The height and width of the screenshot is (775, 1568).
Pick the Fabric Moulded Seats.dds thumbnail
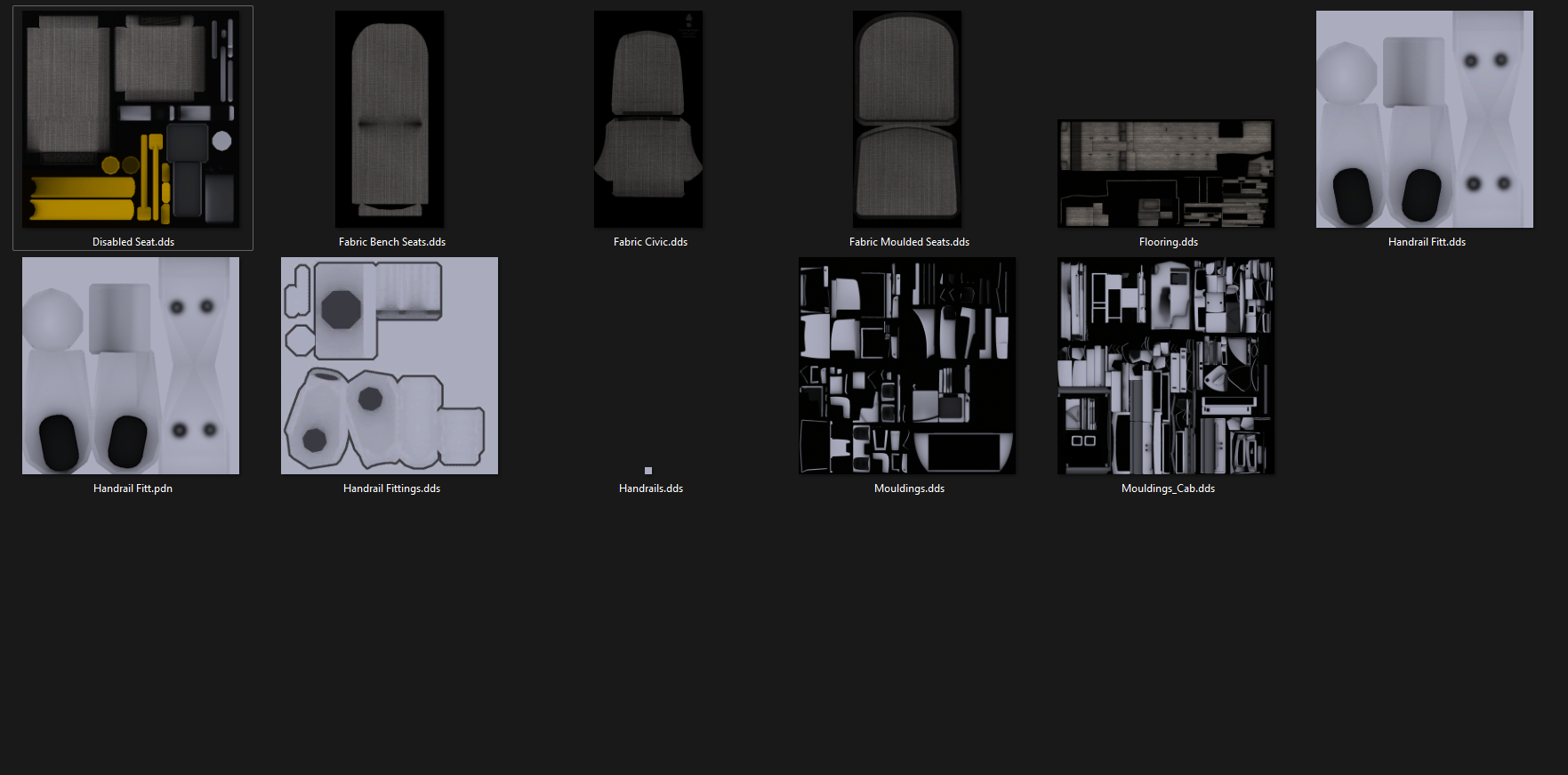[907, 119]
